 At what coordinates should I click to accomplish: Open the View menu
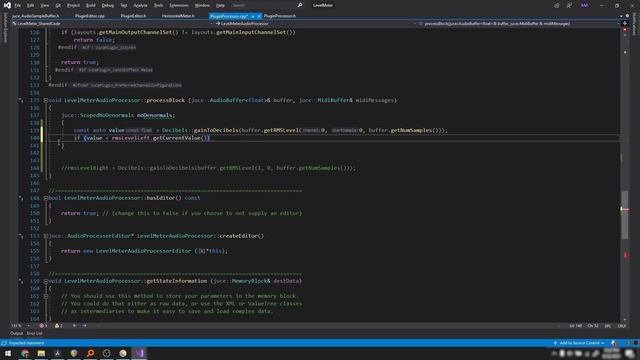pos(44,5)
